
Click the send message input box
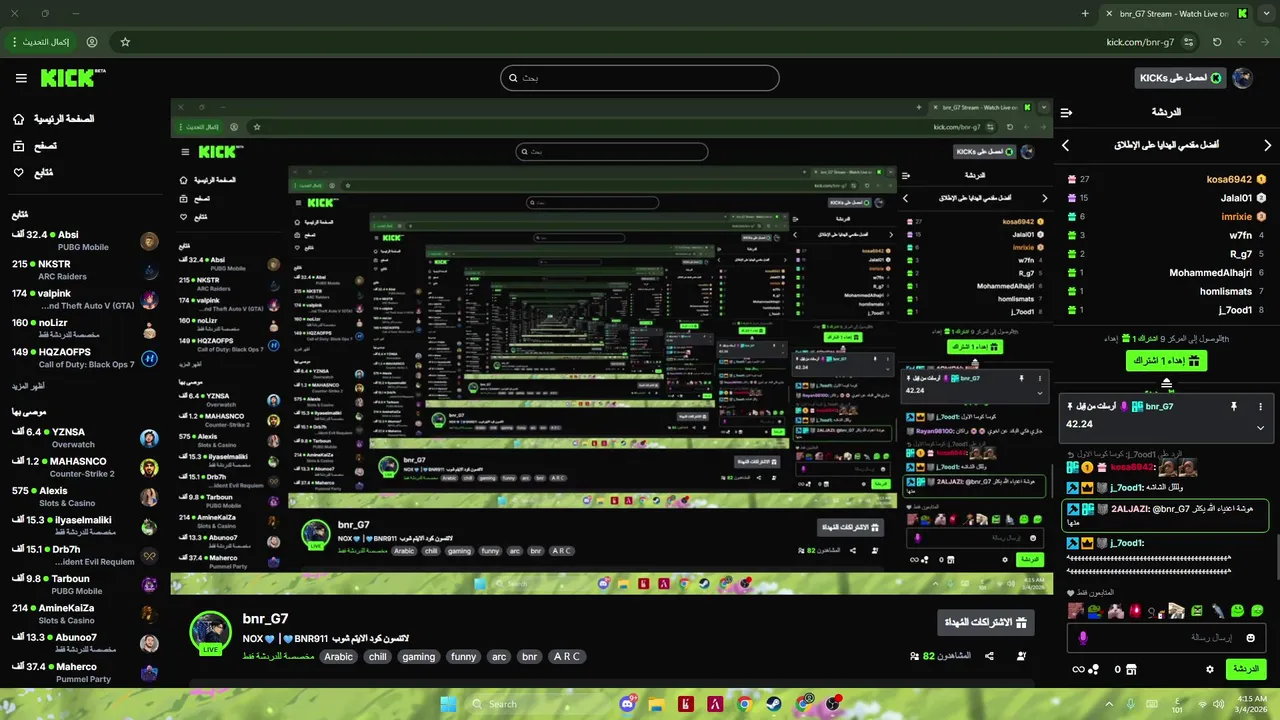(x=1166, y=637)
